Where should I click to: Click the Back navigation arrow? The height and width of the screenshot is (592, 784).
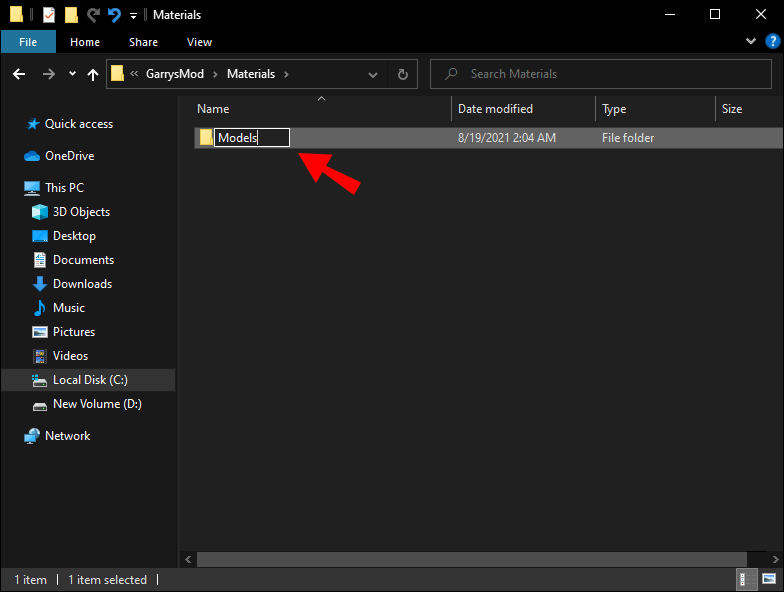tap(19, 74)
